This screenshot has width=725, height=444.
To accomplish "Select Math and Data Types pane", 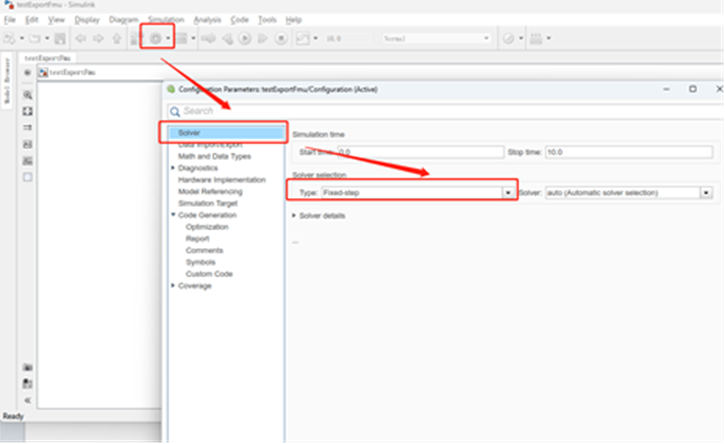I will coord(215,157).
